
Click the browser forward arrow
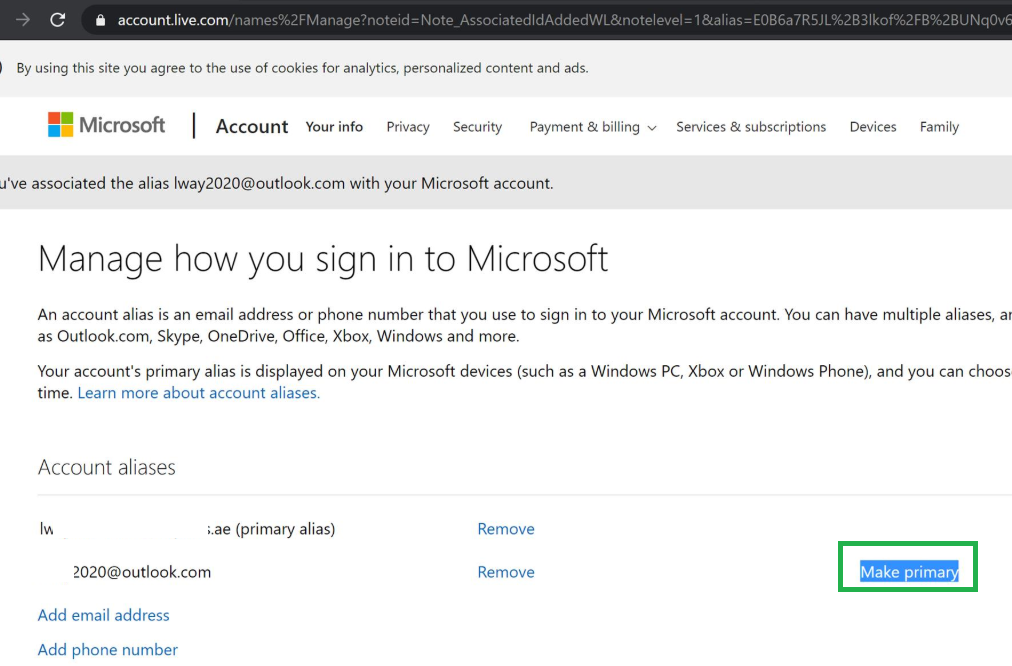coord(23,20)
